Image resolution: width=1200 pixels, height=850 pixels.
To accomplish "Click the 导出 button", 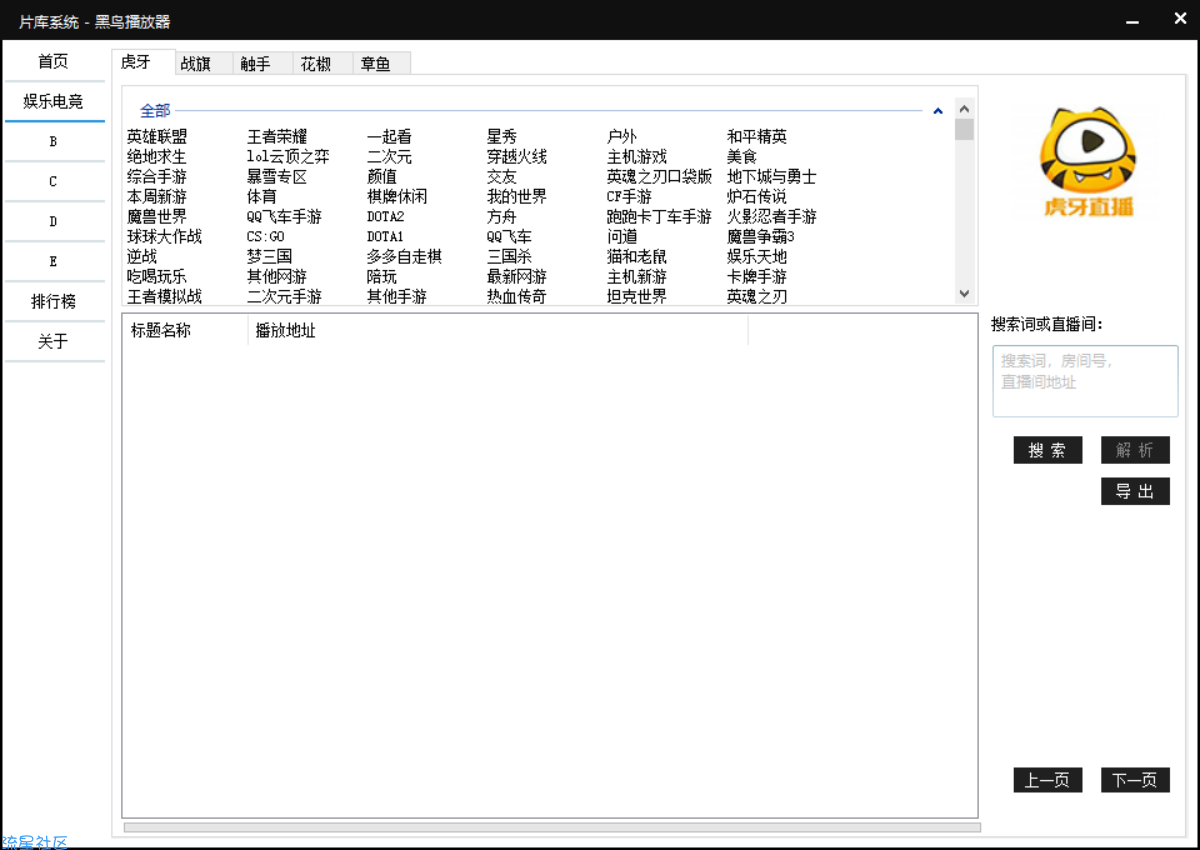I will (x=1136, y=491).
